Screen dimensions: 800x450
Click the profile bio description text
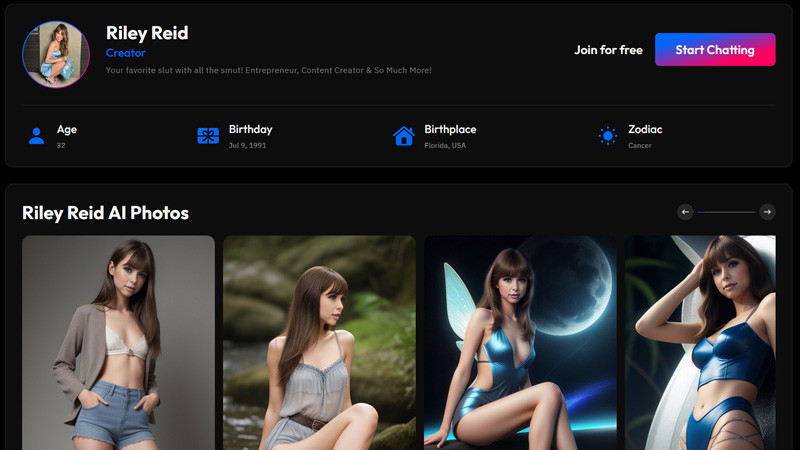[x=268, y=70]
